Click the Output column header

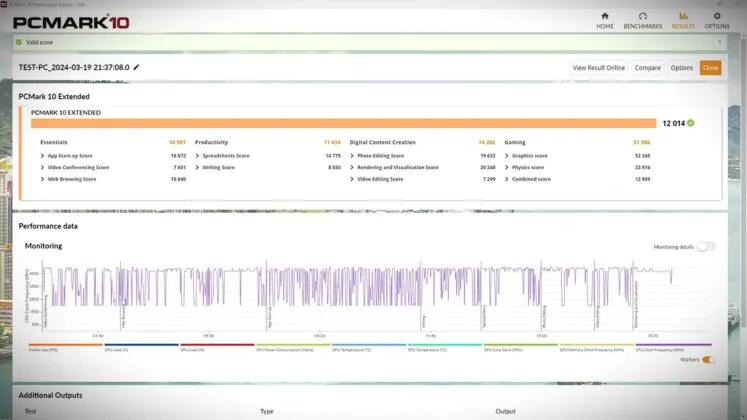point(505,411)
